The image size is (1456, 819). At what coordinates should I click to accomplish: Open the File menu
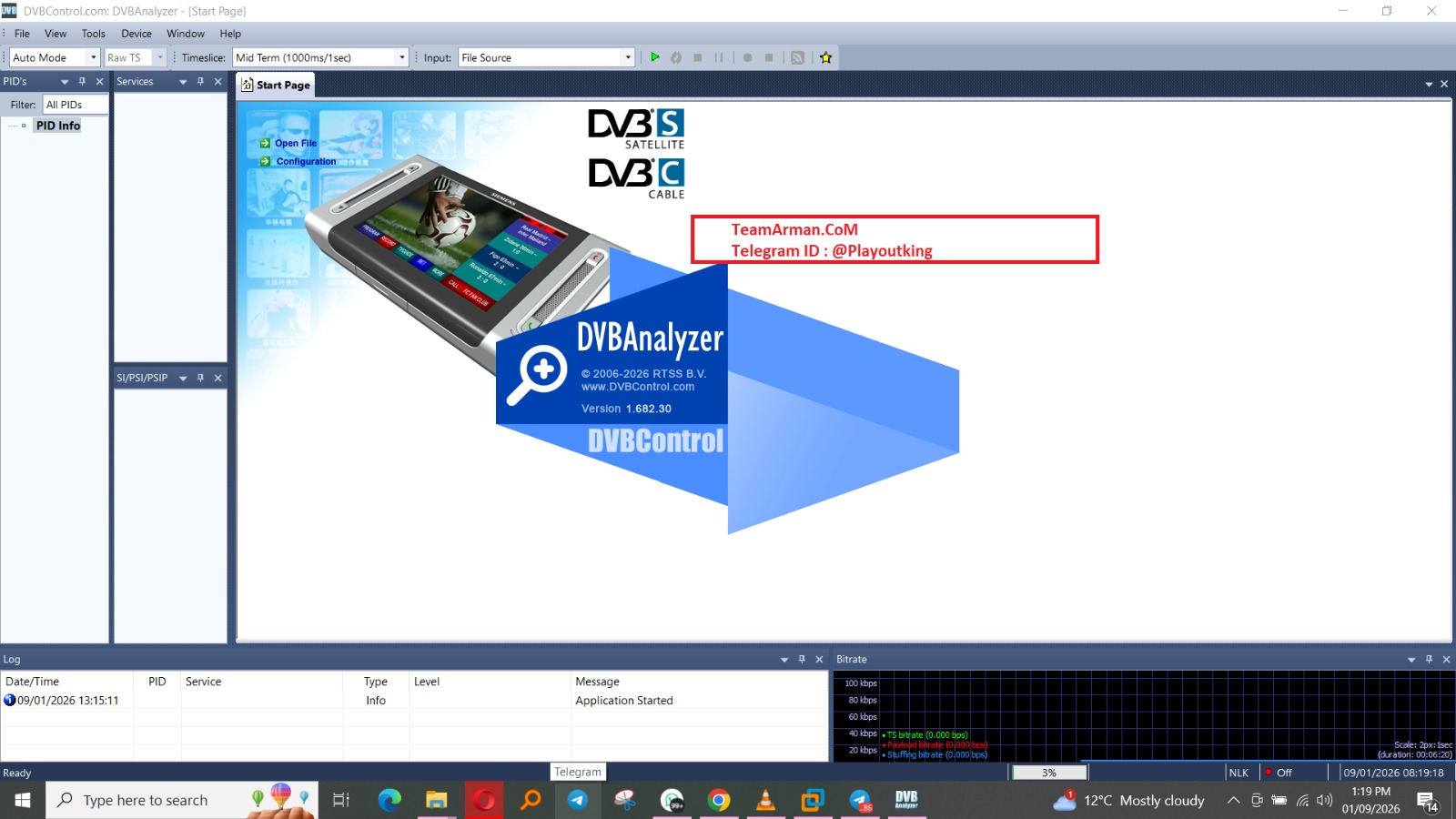[22, 34]
